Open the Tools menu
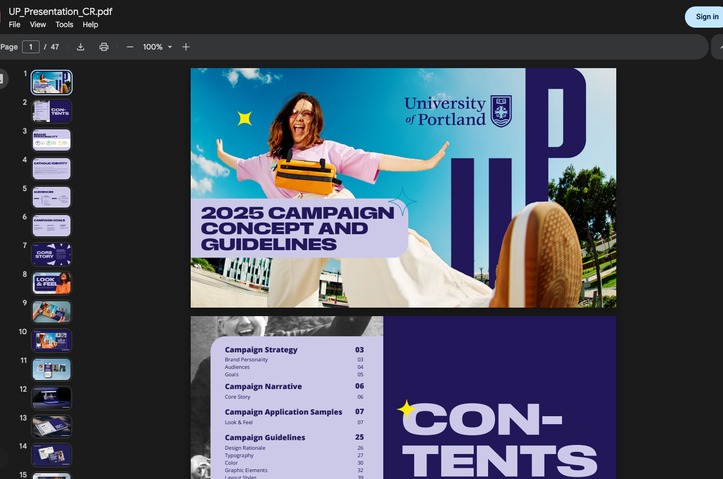The image size is (723, 479). [64, 24]
